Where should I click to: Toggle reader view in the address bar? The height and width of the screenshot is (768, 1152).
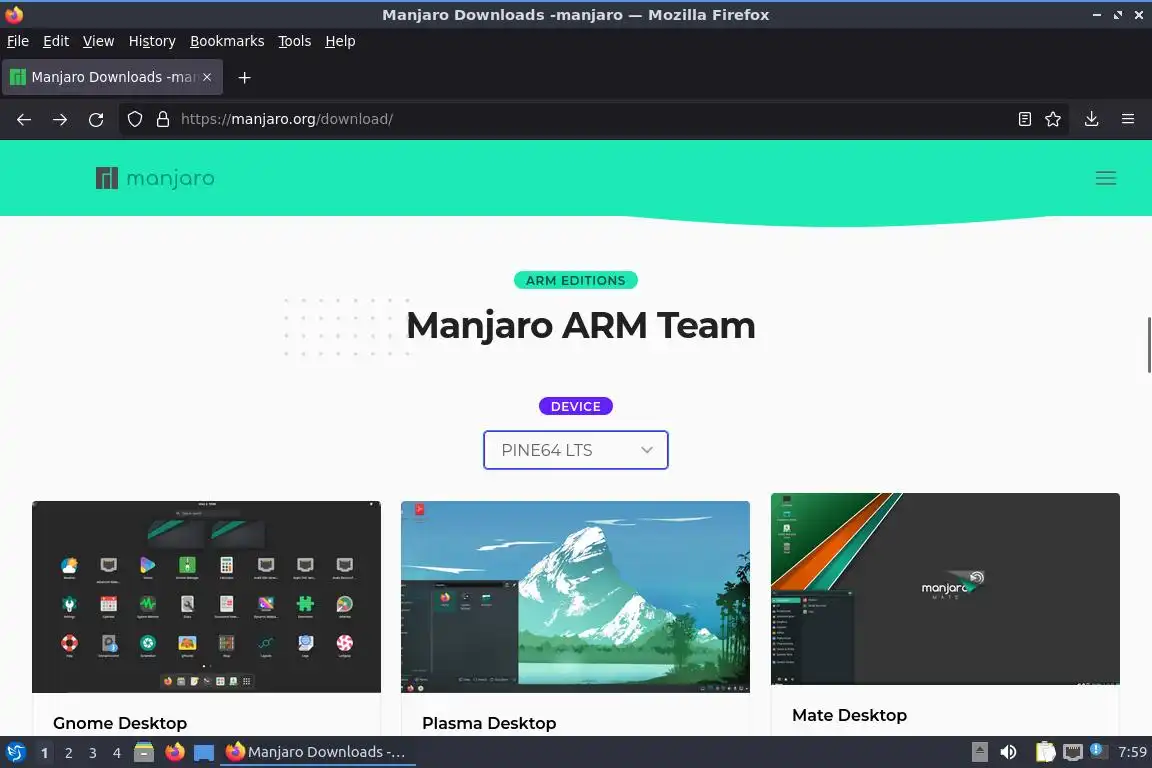click(x=1025, y=119)
